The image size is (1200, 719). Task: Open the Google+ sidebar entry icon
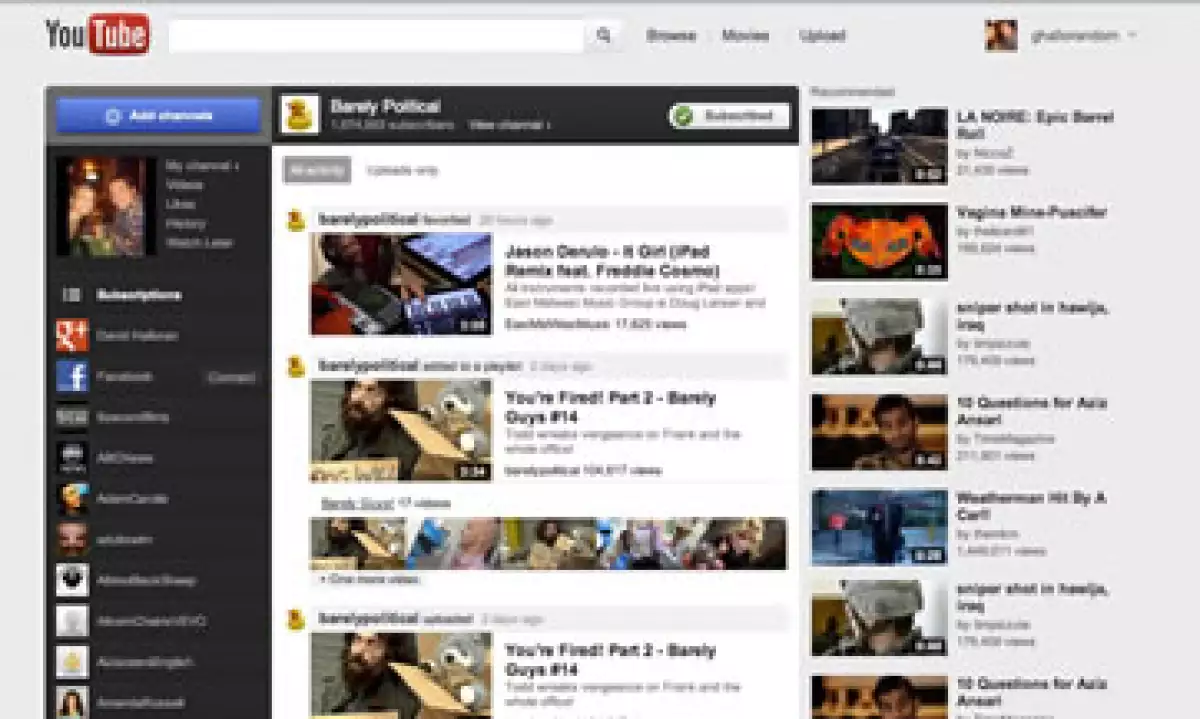click(x=72, y=336)
